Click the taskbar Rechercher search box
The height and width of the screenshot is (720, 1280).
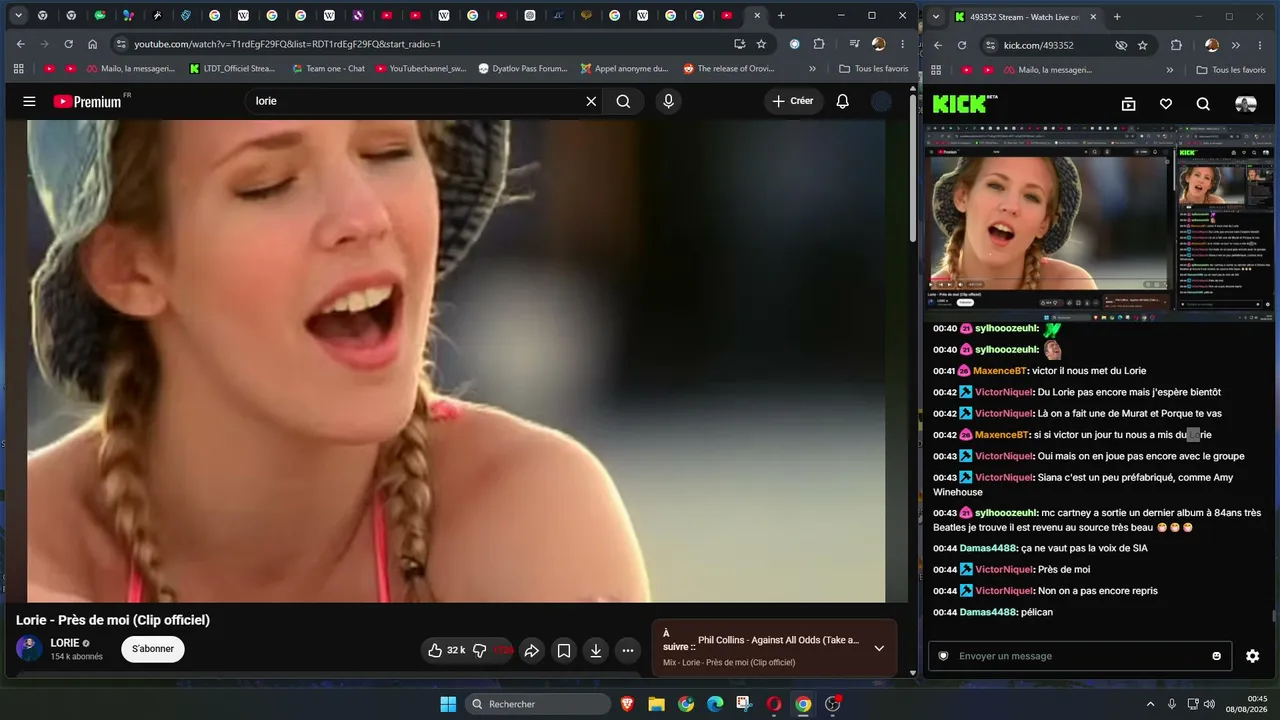click(x=538, y=704)
